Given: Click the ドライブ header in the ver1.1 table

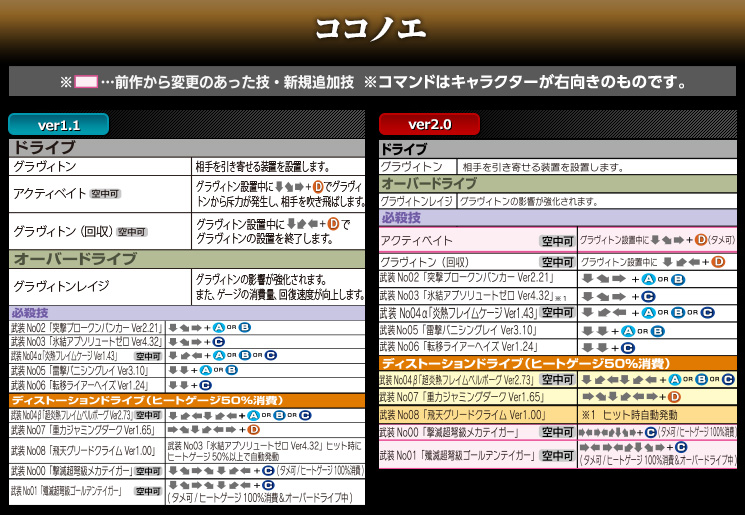Looking at the screenshot, I should click(187, 148).
